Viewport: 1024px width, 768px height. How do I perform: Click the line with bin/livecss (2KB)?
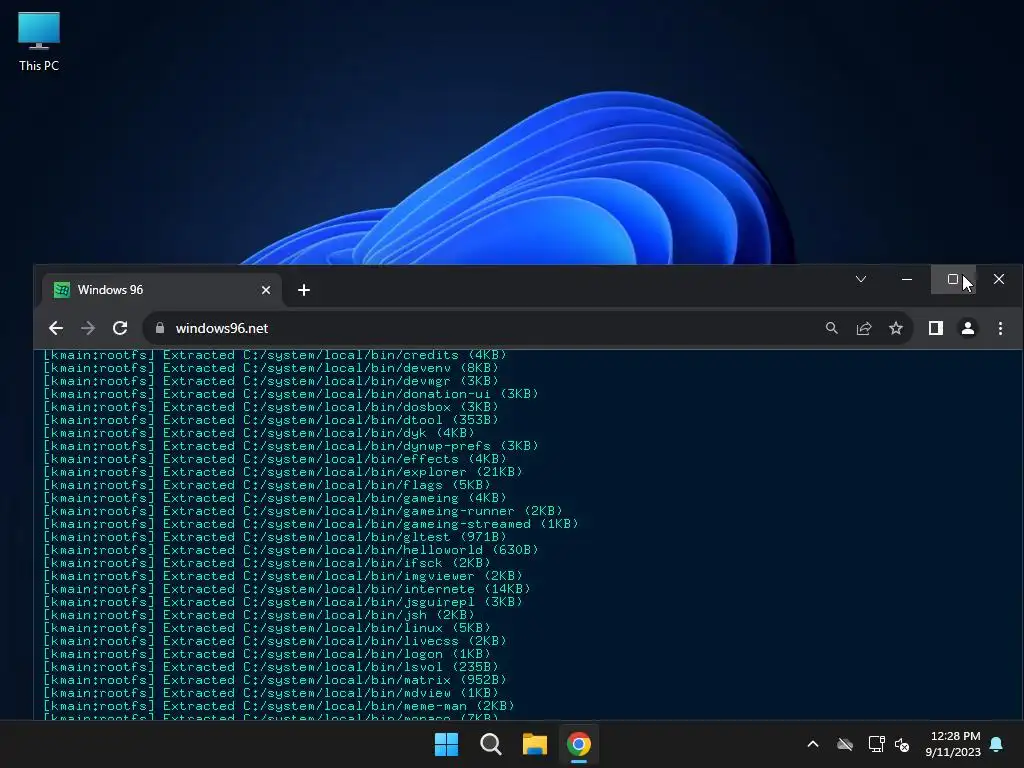pos(275,641)
